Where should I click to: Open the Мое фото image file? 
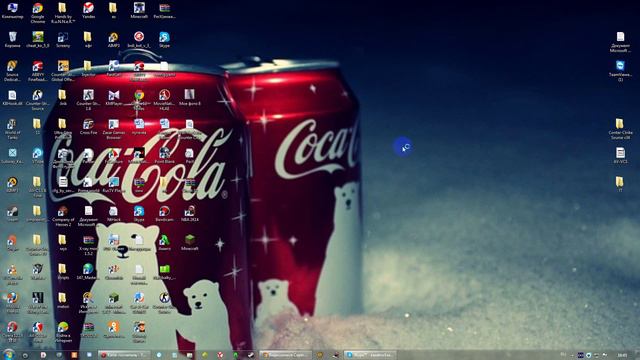(189, 98)
